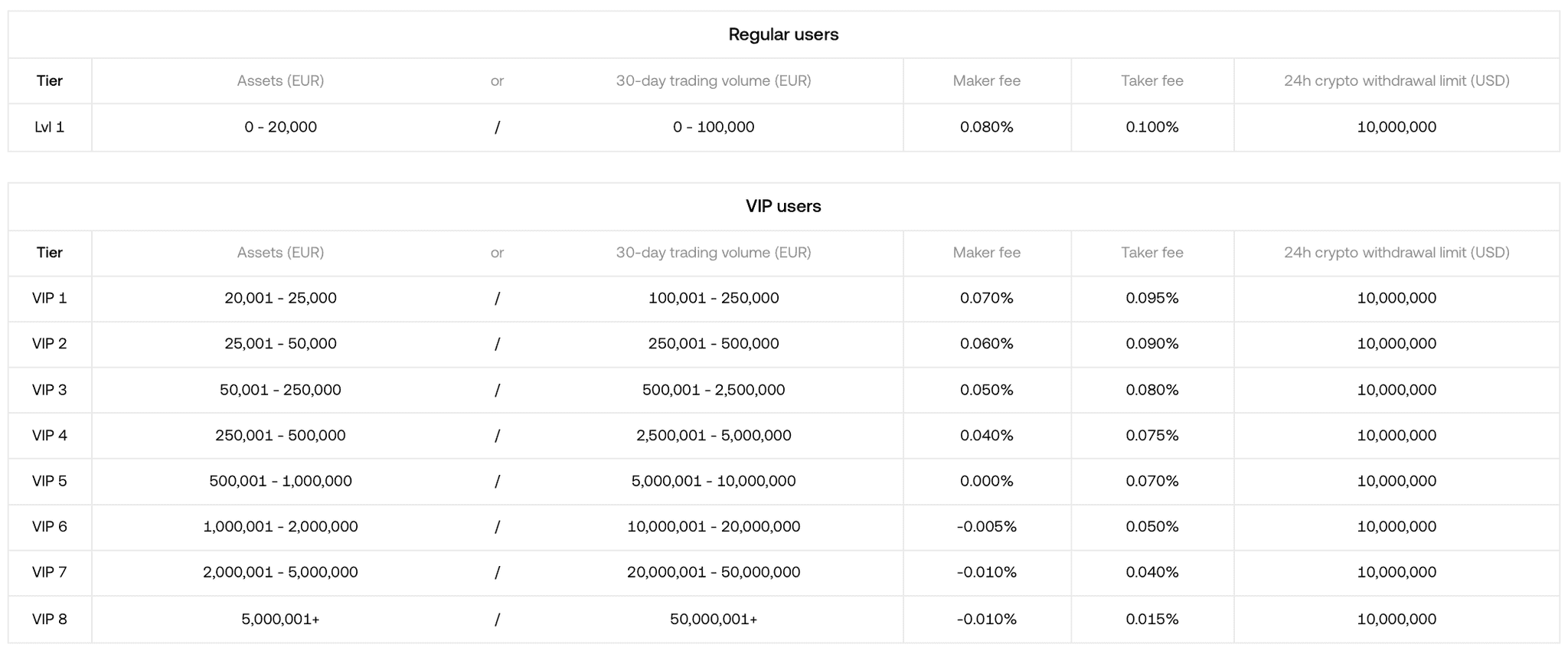Click the VIP users table heading
This screenshot has height=651, width=1568.
783,206
